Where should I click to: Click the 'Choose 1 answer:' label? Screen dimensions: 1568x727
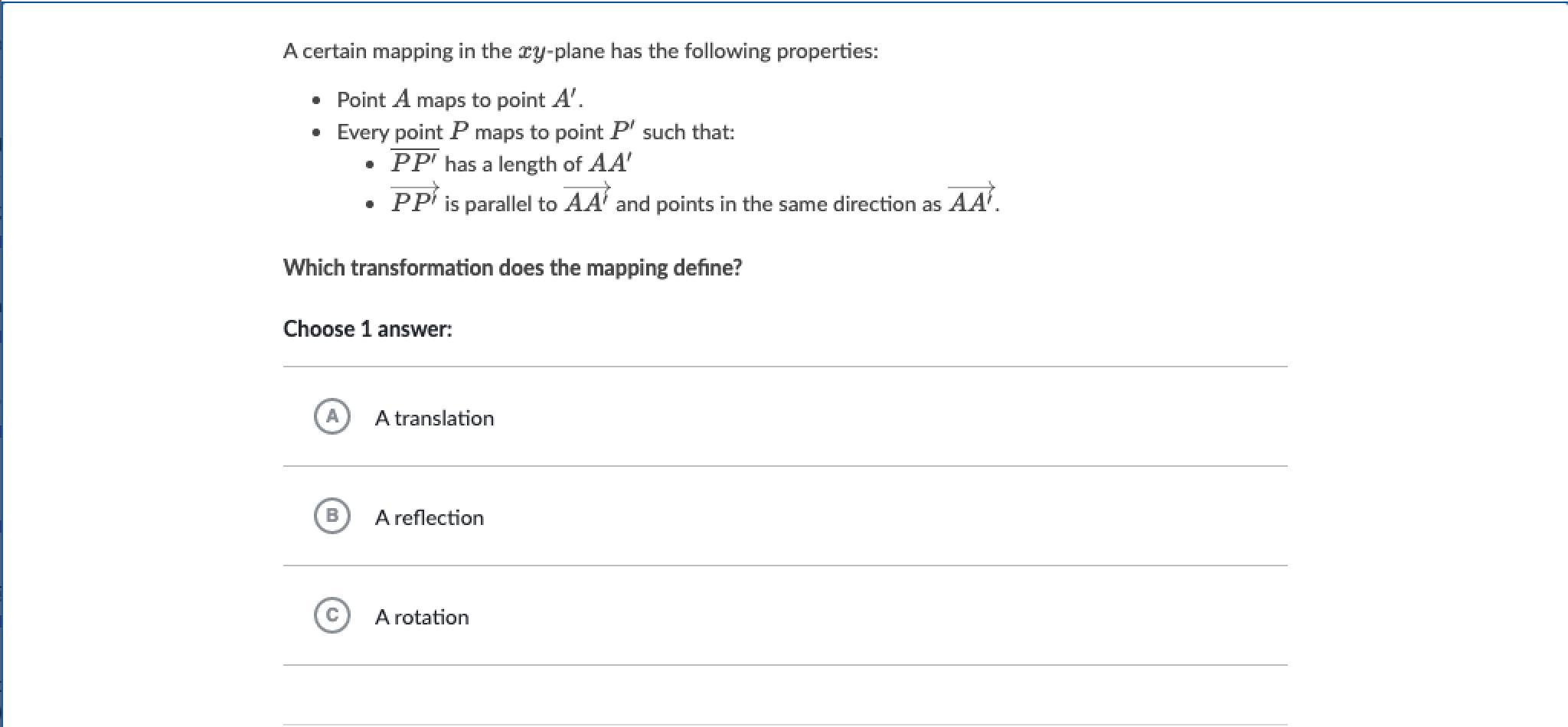[367, 329]
